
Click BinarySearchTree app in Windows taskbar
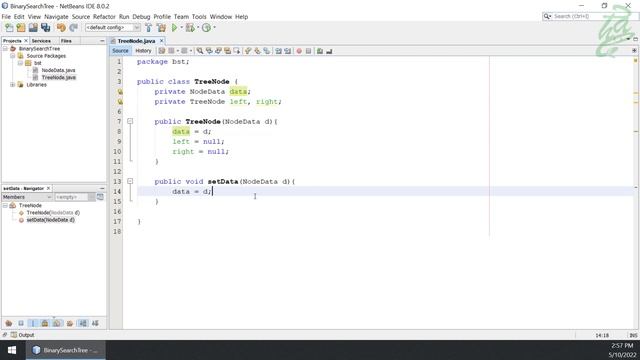[x=66, y=350]
